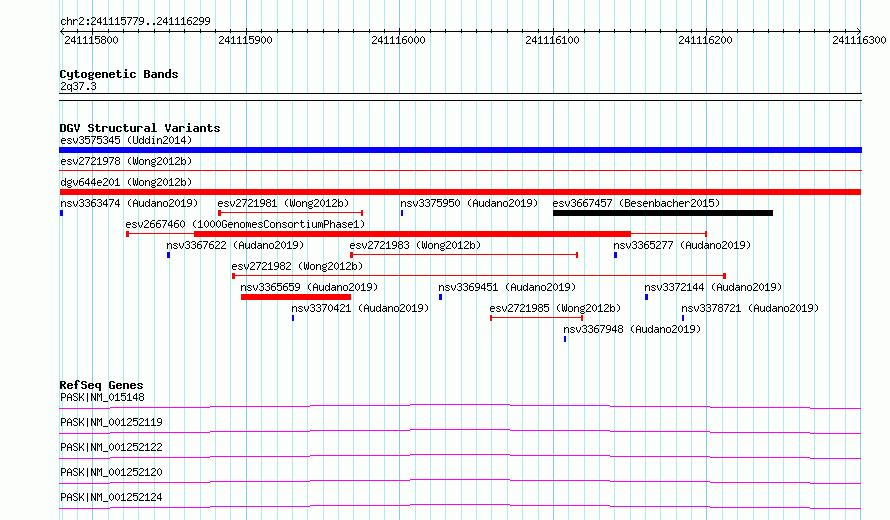Screen dimensions: 890x520
Task: Click ruler position 241115900
Action: 245,40
